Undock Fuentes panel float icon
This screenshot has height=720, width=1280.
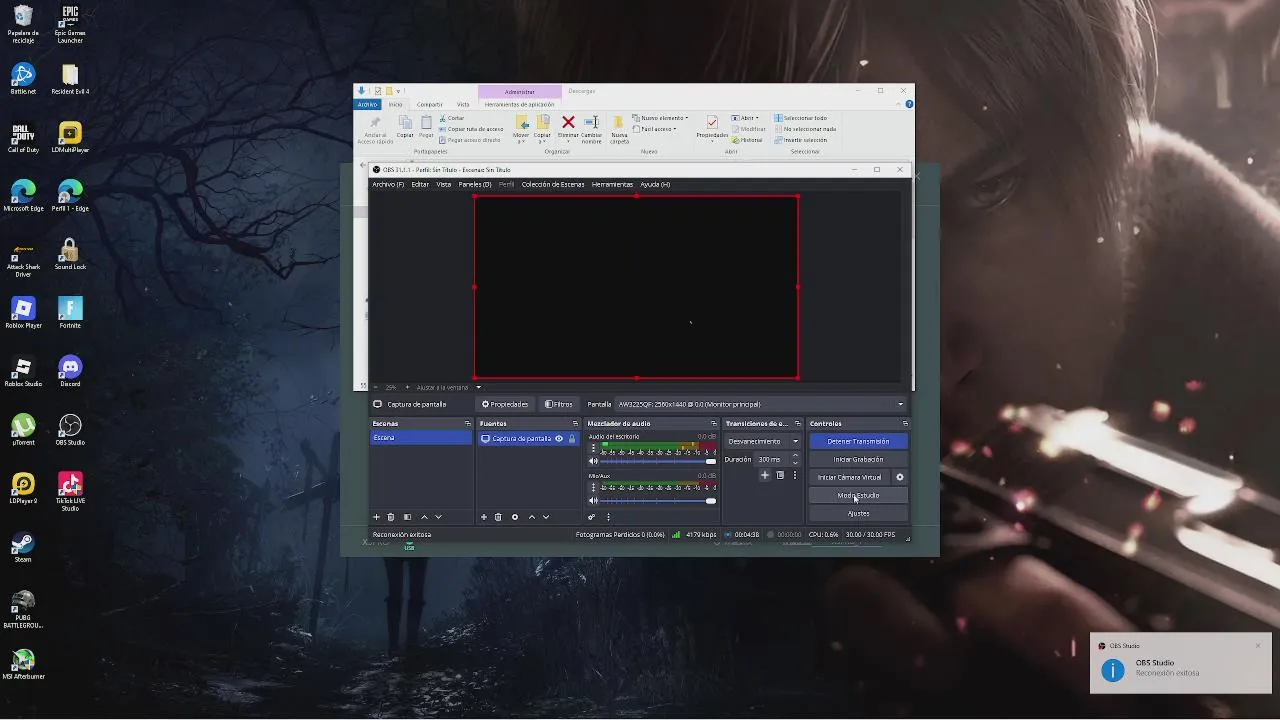pos(575,424)
